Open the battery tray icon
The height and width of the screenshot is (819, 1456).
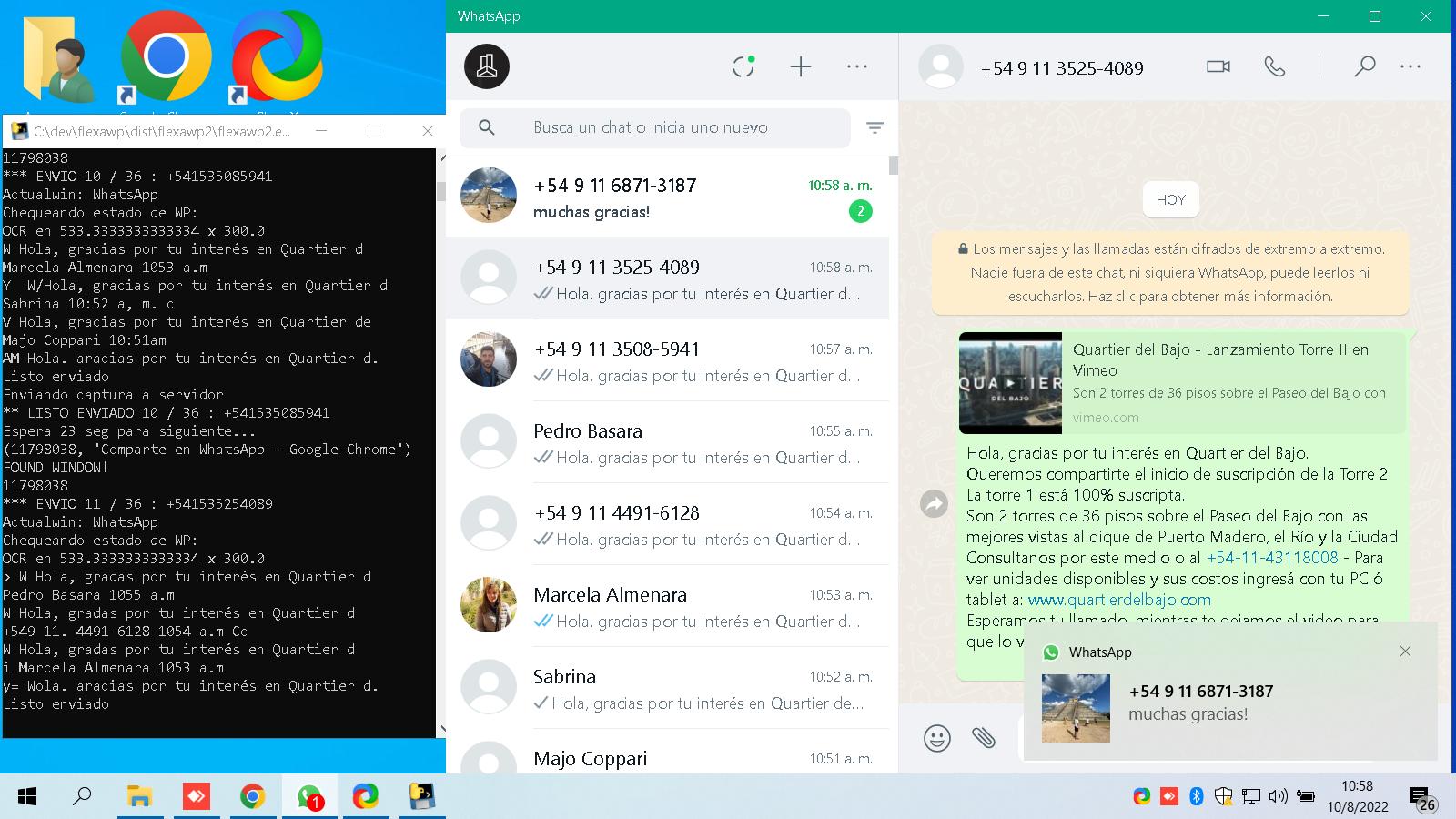[1306, 796]
